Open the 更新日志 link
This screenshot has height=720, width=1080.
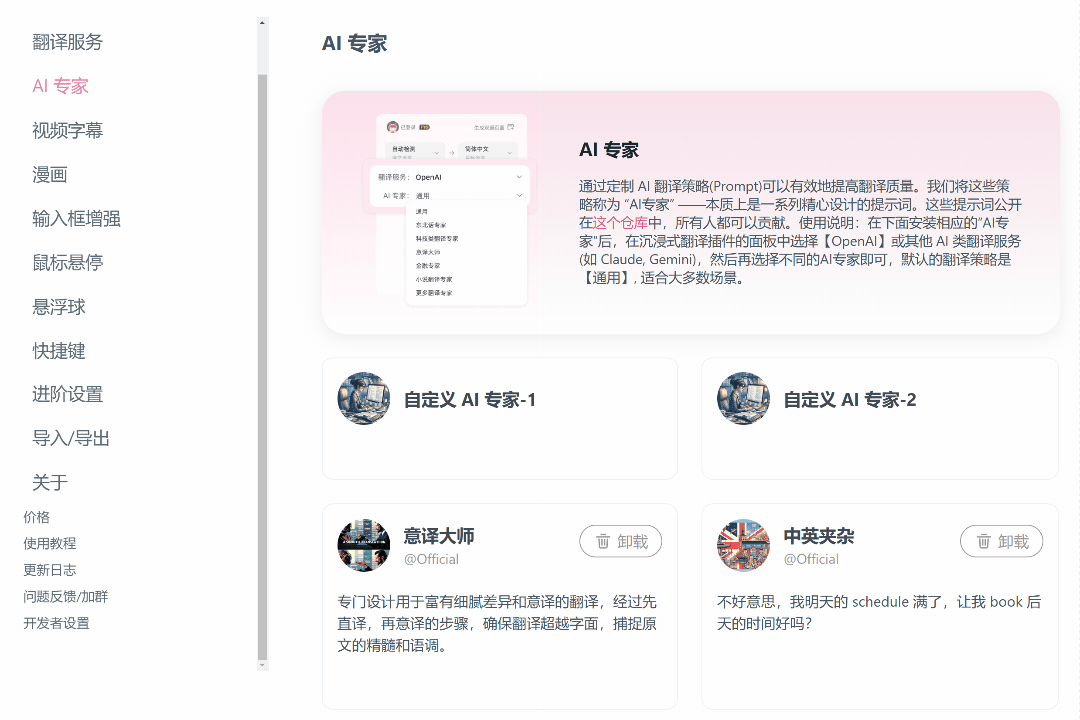click(x=50, y=570)
